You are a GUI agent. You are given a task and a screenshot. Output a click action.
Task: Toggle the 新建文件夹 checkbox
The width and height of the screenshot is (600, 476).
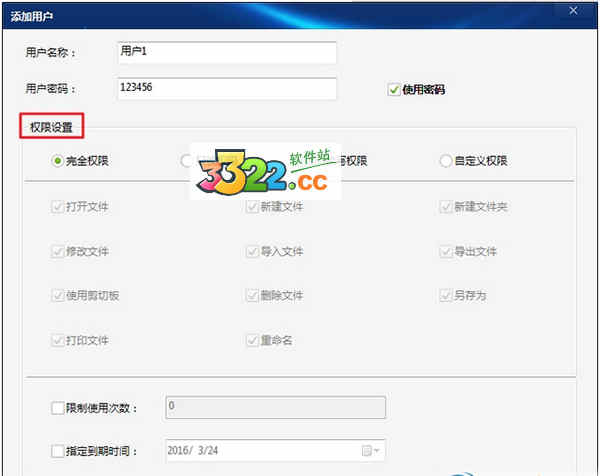pyautogui.click(x=446, y=207)
